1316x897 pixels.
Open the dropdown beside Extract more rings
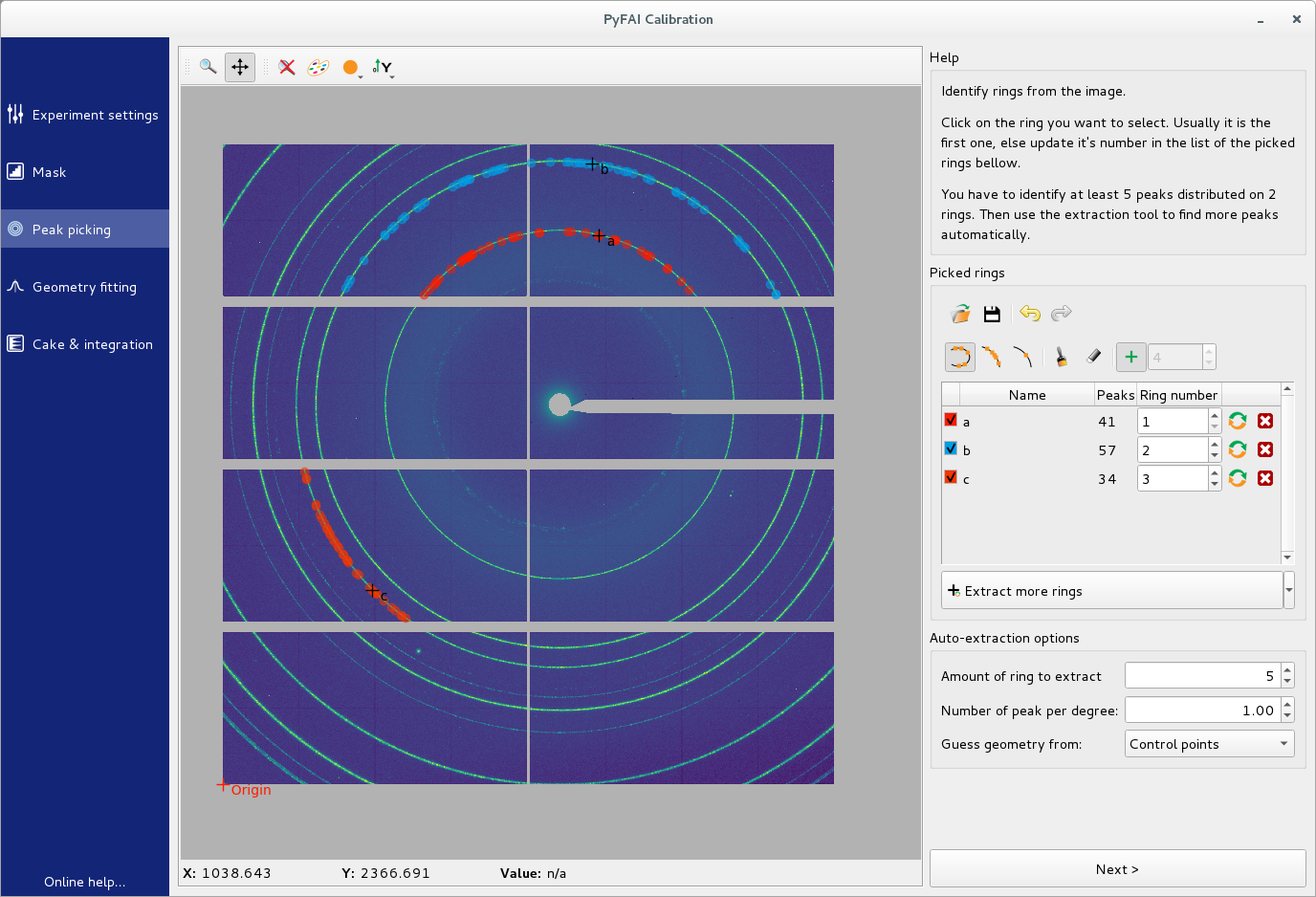click(1288, 590)
